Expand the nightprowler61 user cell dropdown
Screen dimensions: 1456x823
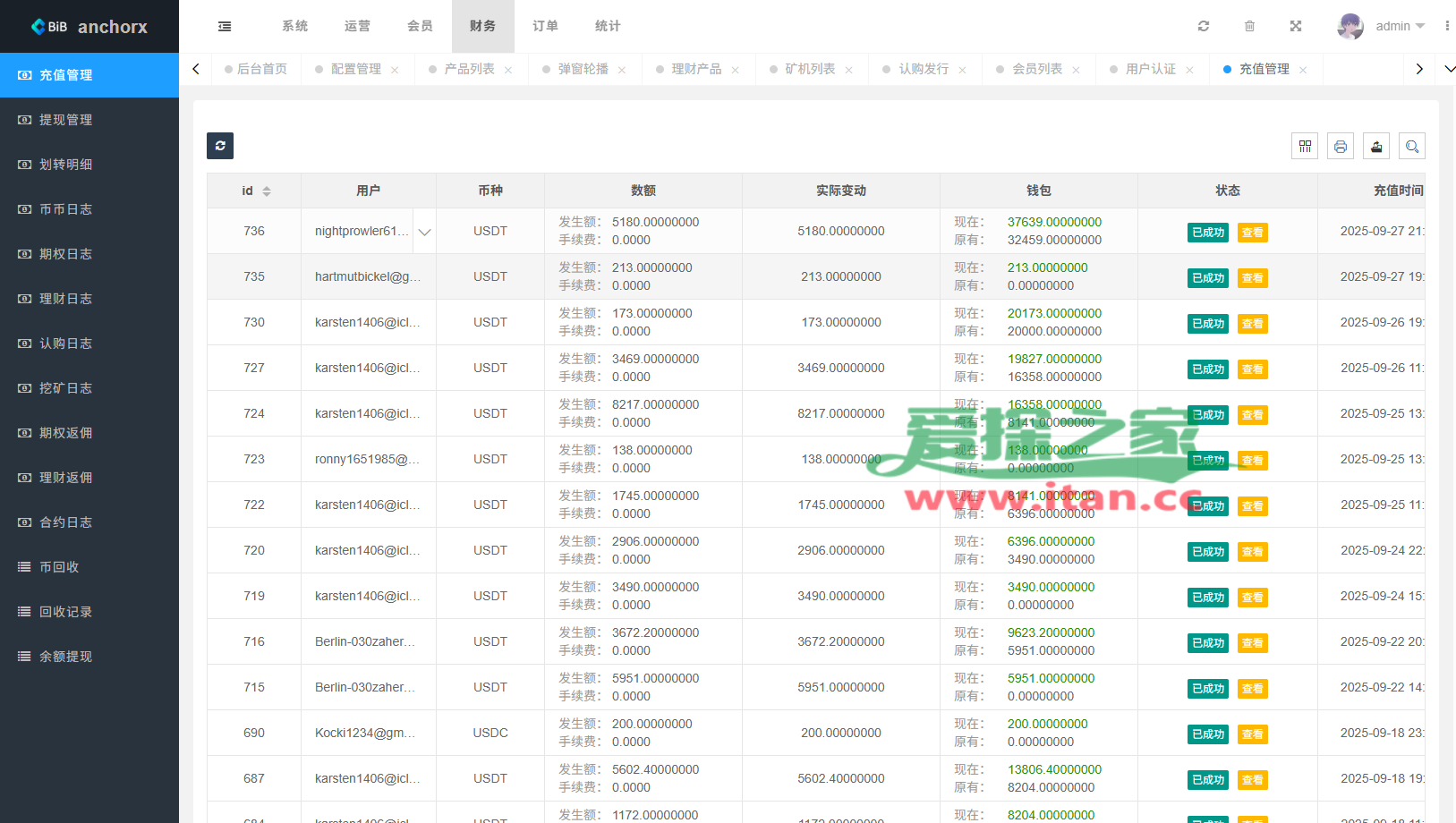point(424,232)
